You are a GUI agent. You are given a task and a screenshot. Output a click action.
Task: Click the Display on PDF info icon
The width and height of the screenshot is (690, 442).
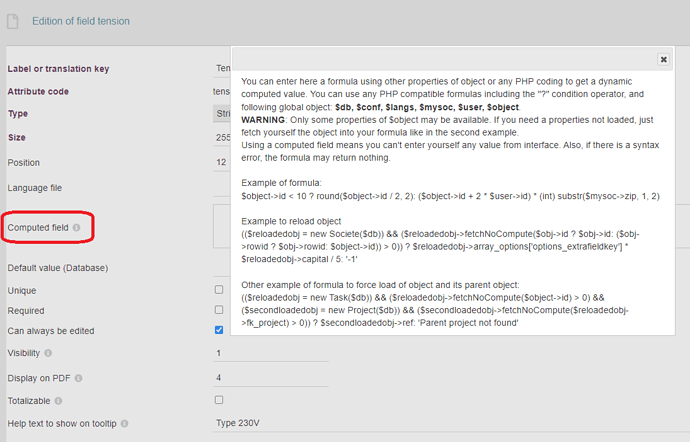point(78,378)
